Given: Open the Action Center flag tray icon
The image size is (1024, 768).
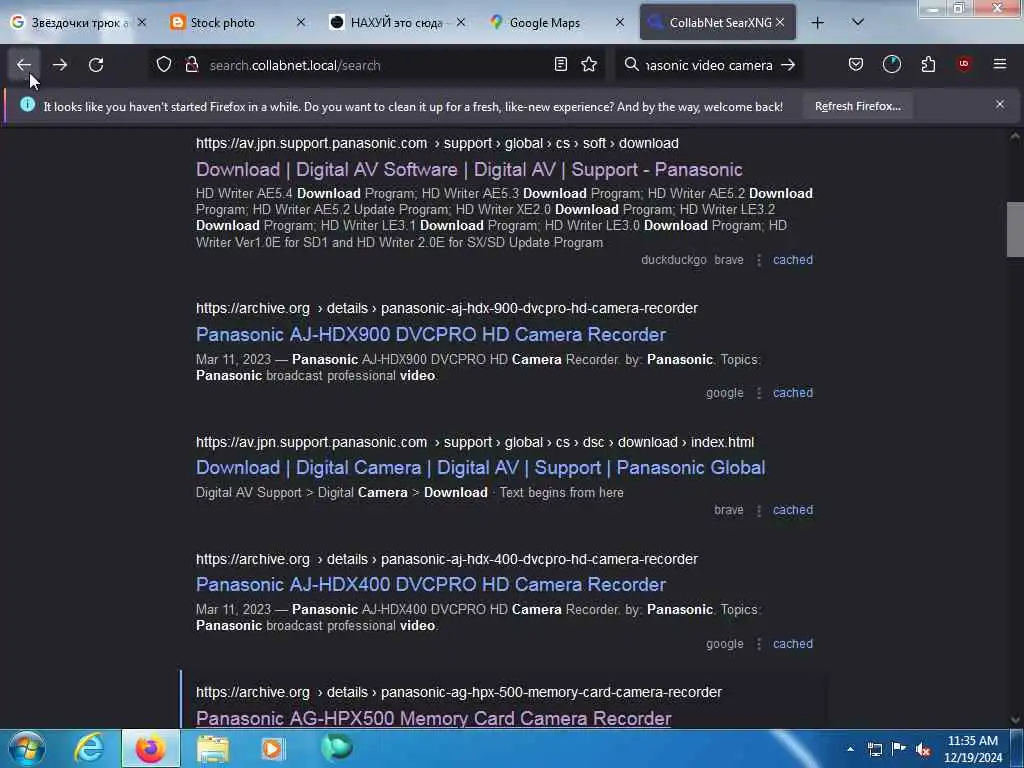Looking at the screenshot, I should coord(899,749).
